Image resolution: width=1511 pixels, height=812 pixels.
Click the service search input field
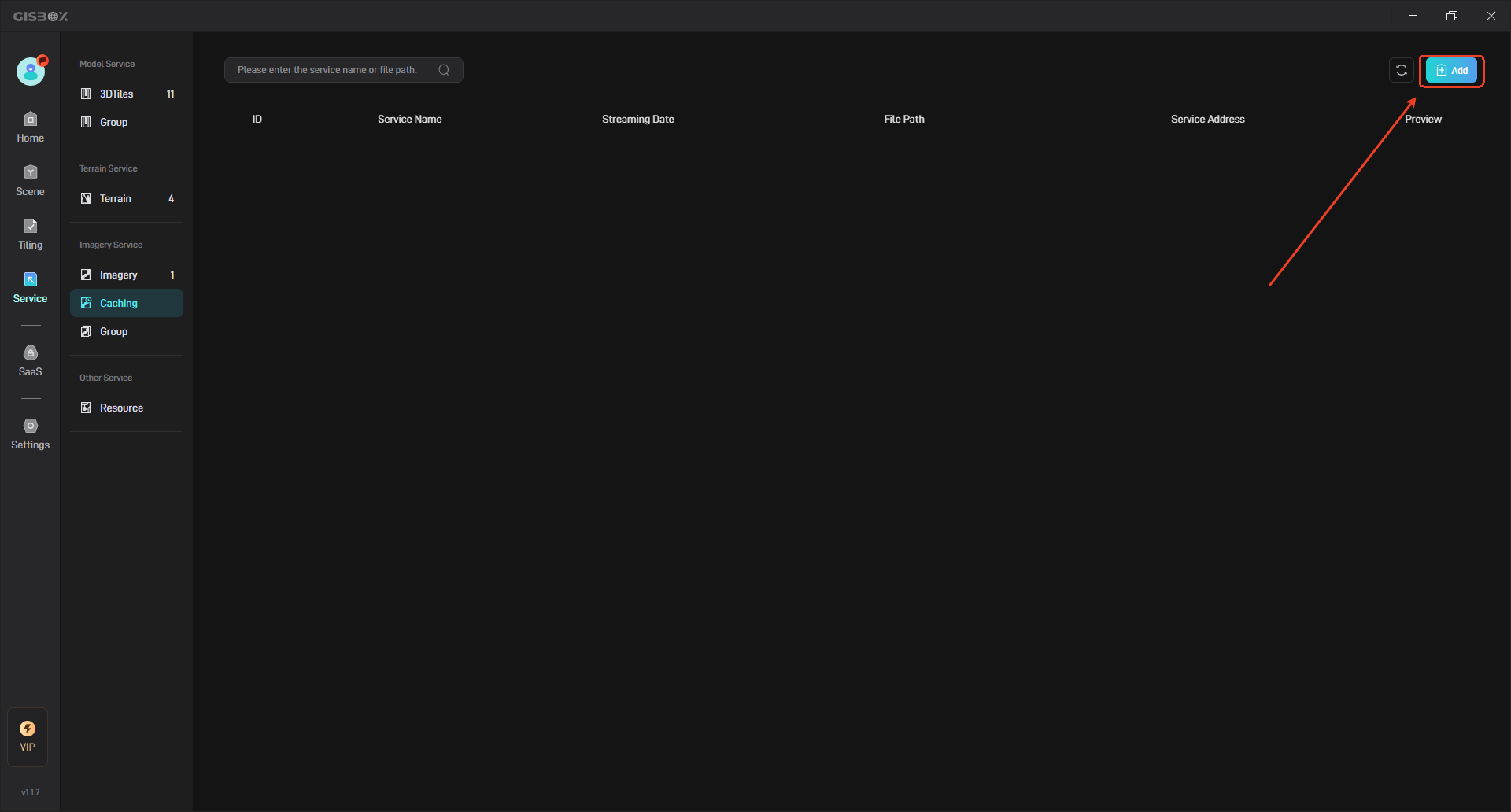coord(343,70)
